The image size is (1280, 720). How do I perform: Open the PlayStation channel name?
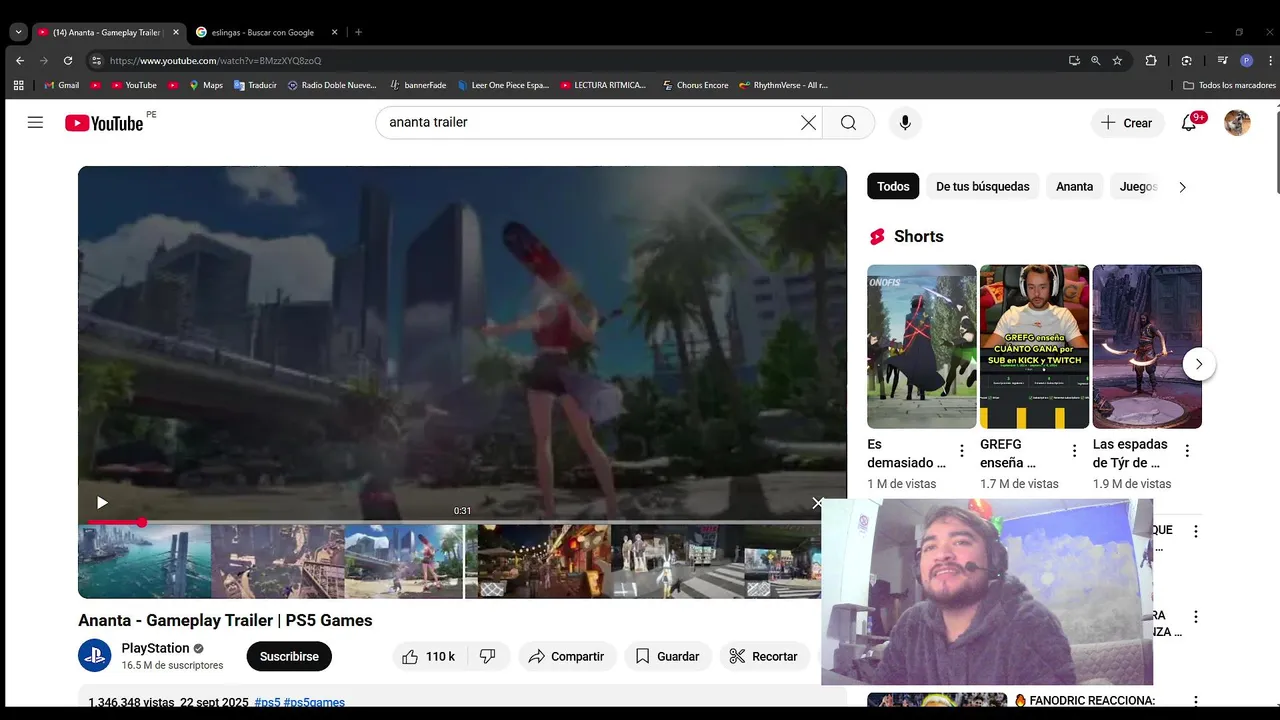(155, 648)
